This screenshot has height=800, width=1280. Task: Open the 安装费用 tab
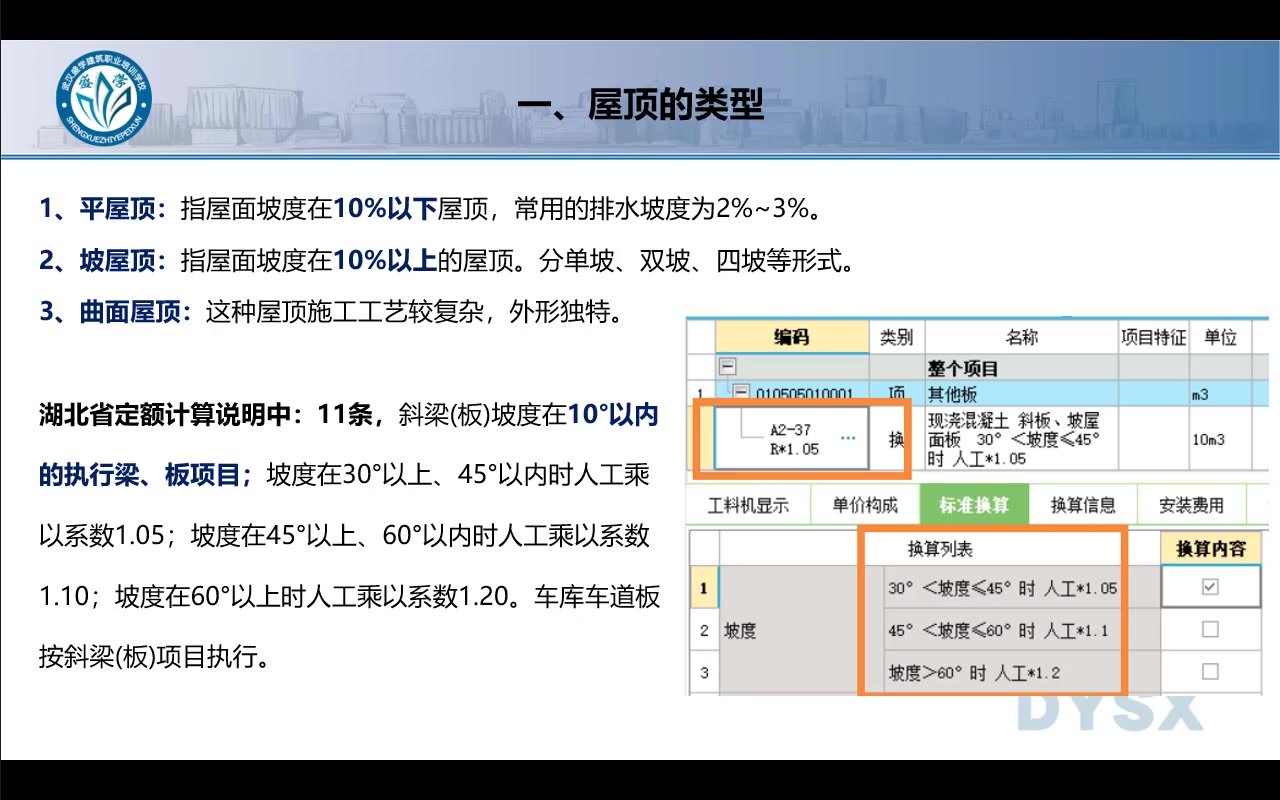click(x=1190, y=506)
